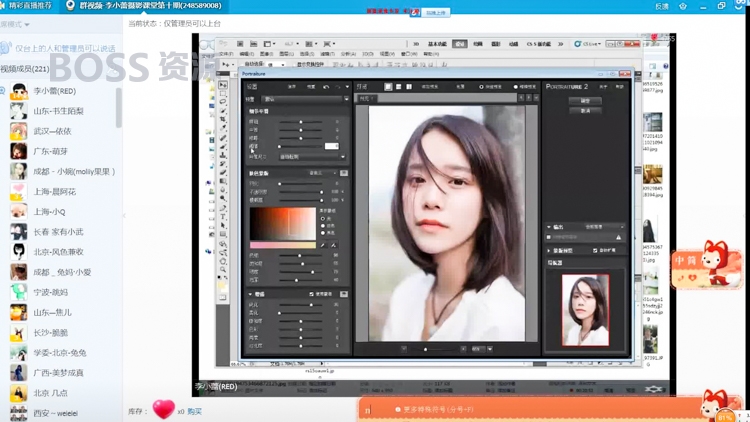Image resolution: width=750 pixels, height=422 pixels.
Task: Click the red heart gift icon
Action: click(x=164, y=410)
